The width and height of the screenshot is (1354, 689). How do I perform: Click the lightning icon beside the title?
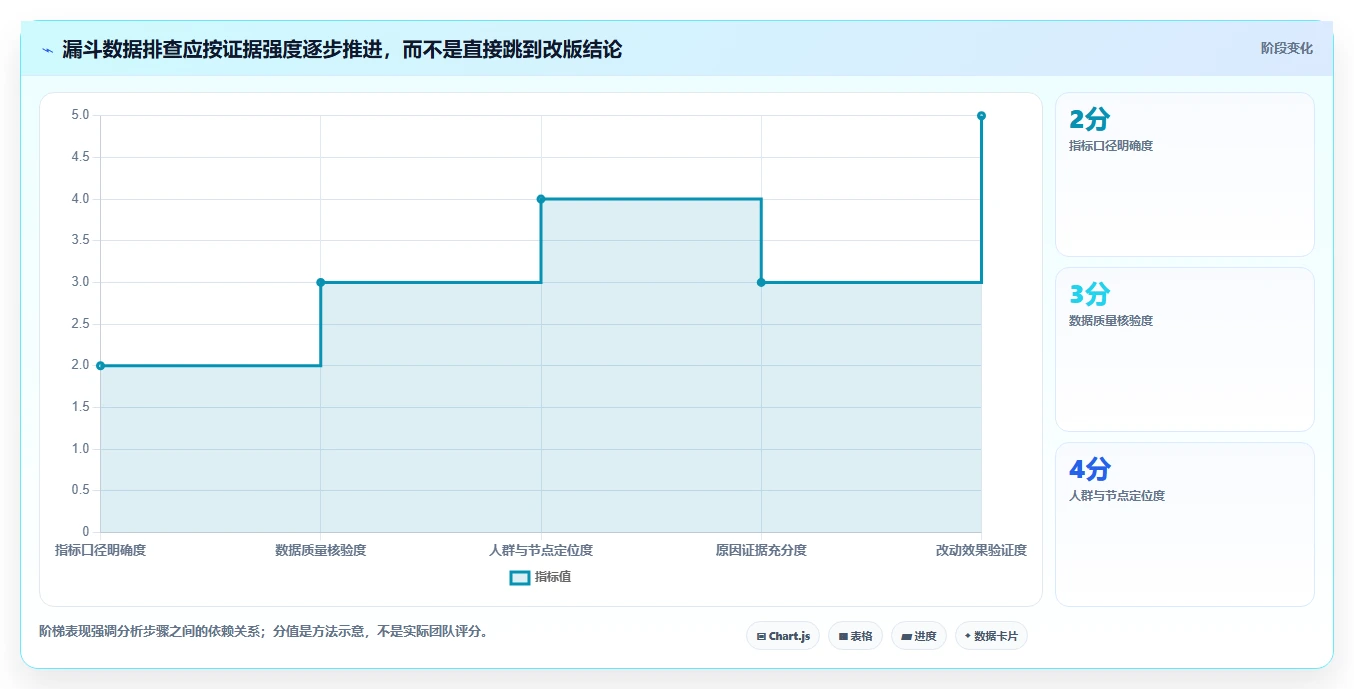pos(47,50)
